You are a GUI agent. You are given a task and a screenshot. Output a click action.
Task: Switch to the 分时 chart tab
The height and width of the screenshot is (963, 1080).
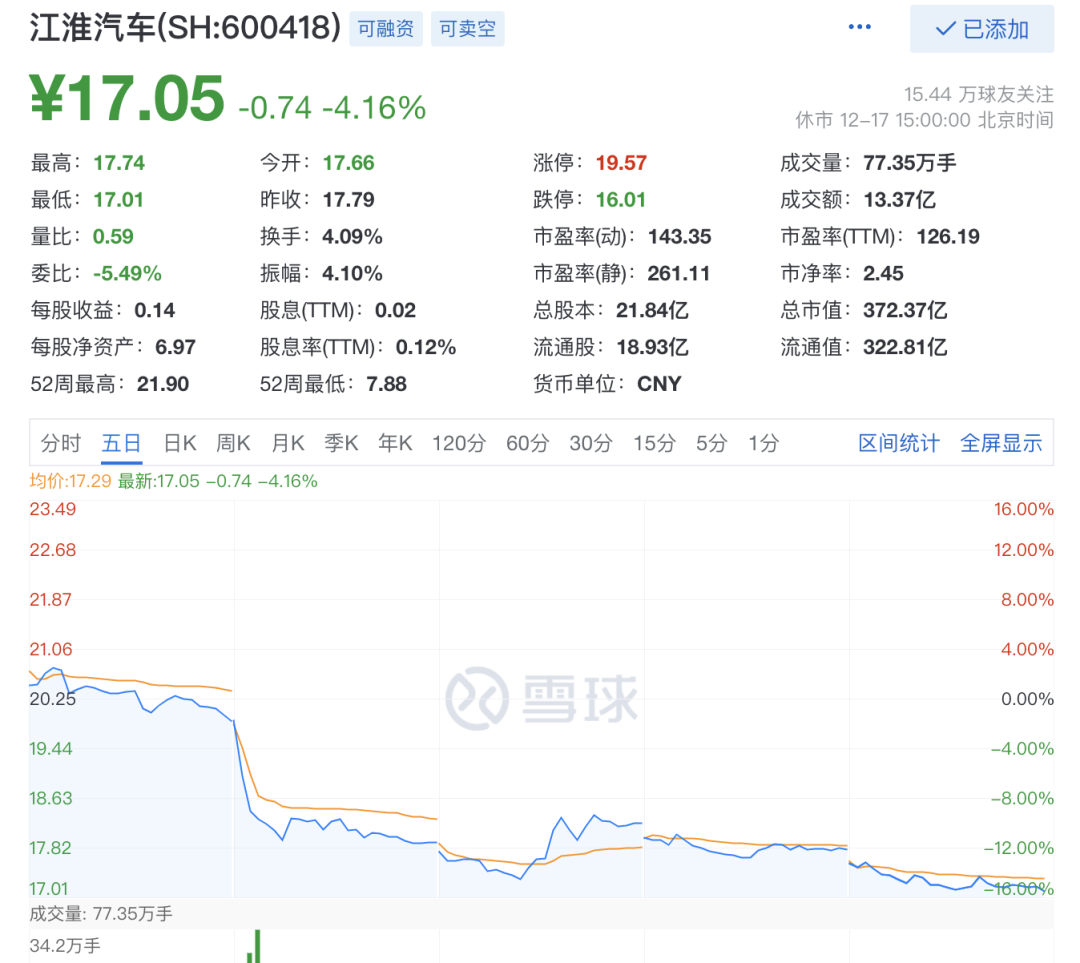[61, 443]
